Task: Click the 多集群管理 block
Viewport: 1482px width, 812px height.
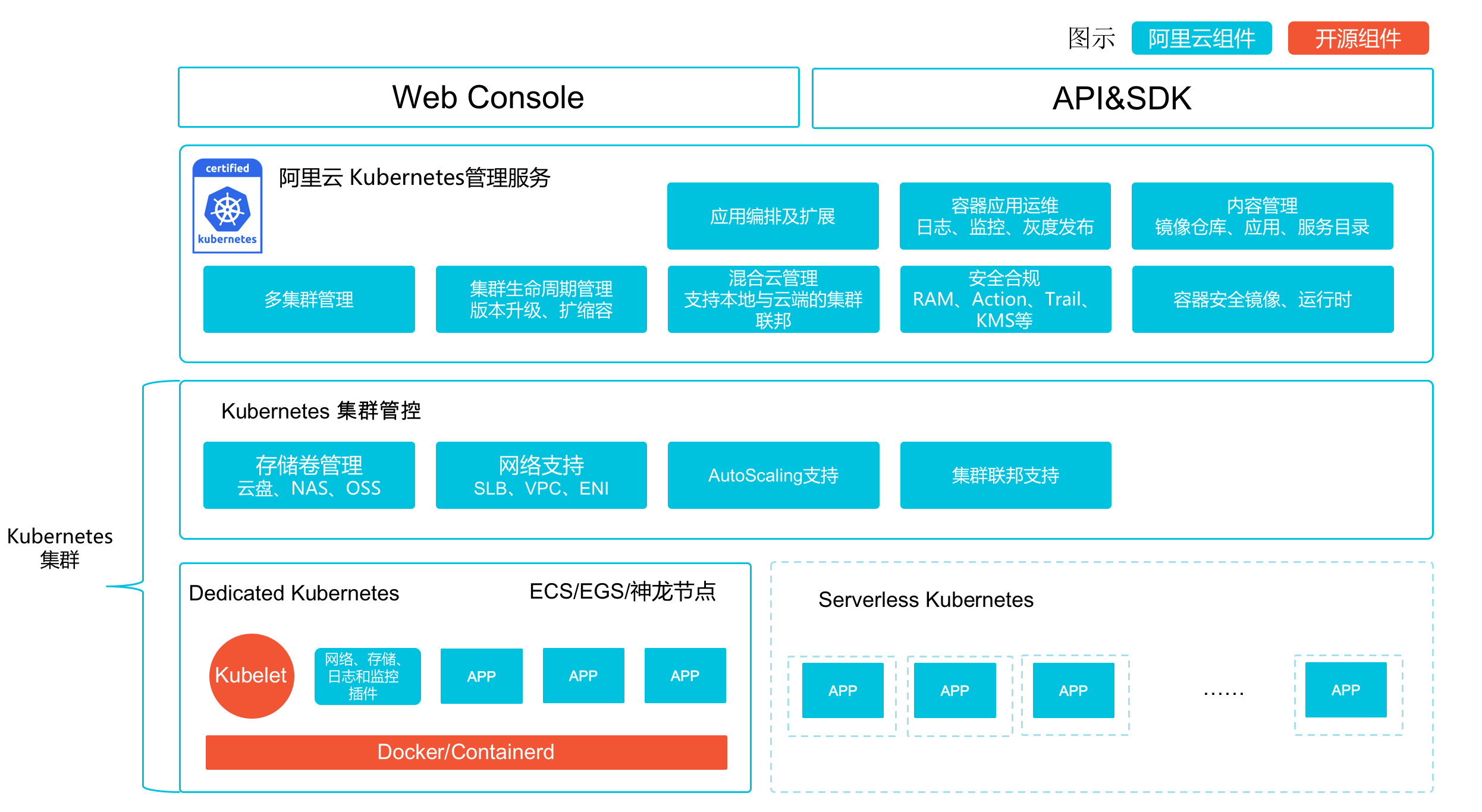Action: [x=309, y=299]
